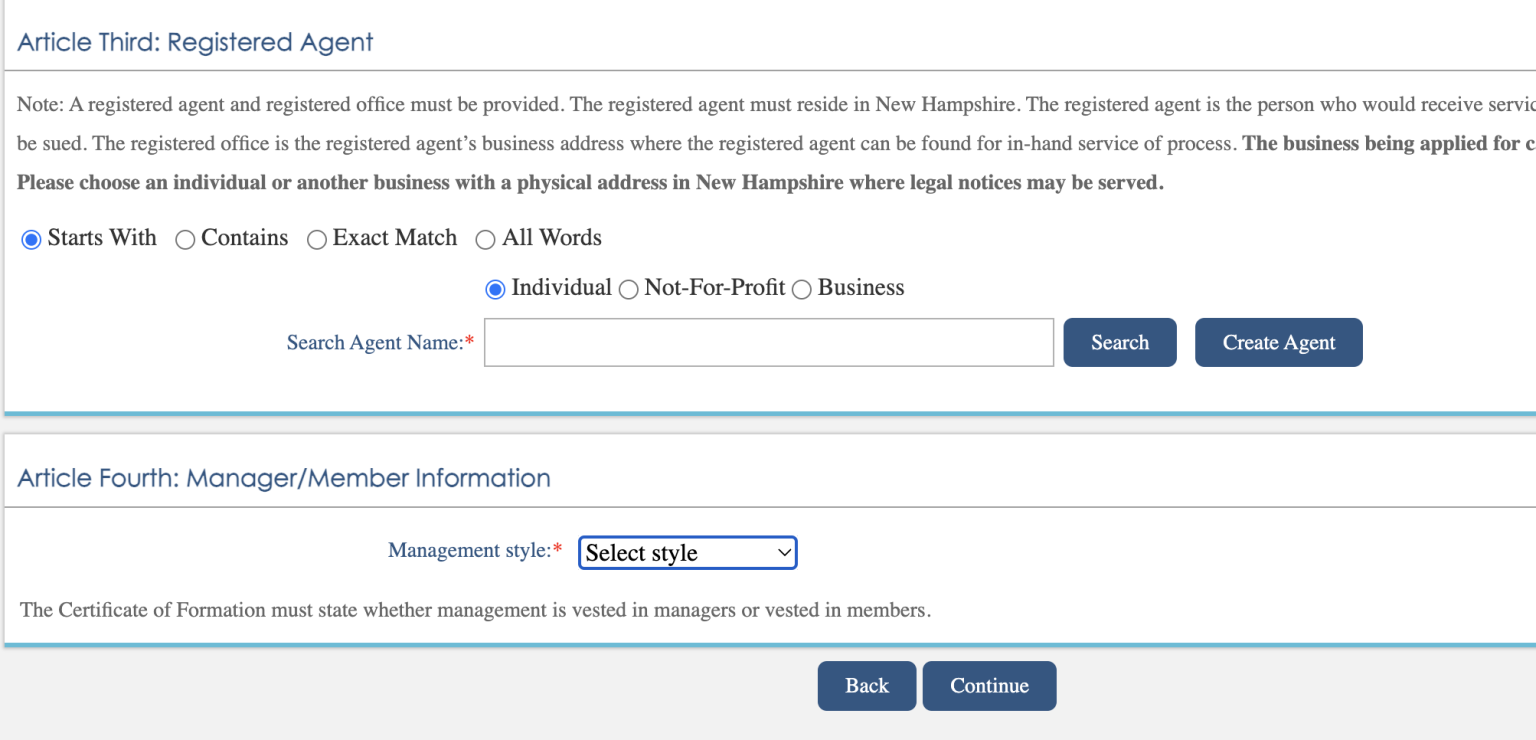This screenshot has height=740, width=1536.
Task: Select Exact Match search mode
Action: (x=317, y=240)
